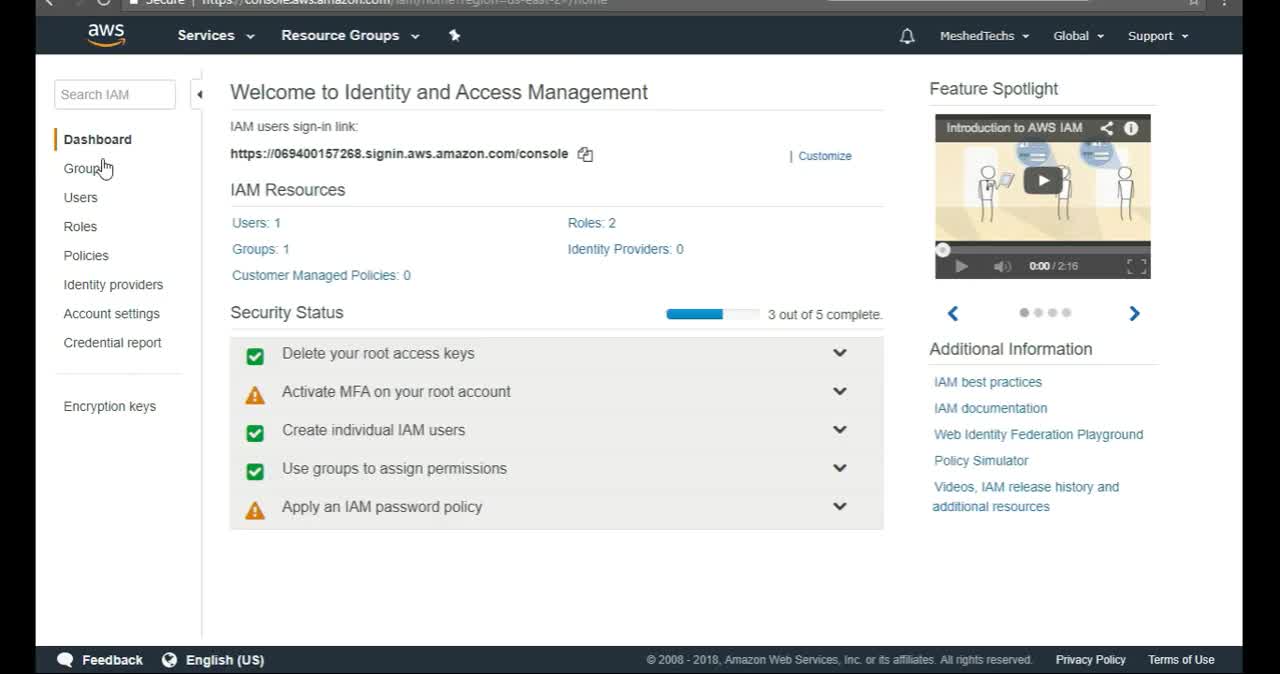The width and height of the screenshot is (1280, 674).
Task: Copy the IAM users sign-in link
Action: 585,154
